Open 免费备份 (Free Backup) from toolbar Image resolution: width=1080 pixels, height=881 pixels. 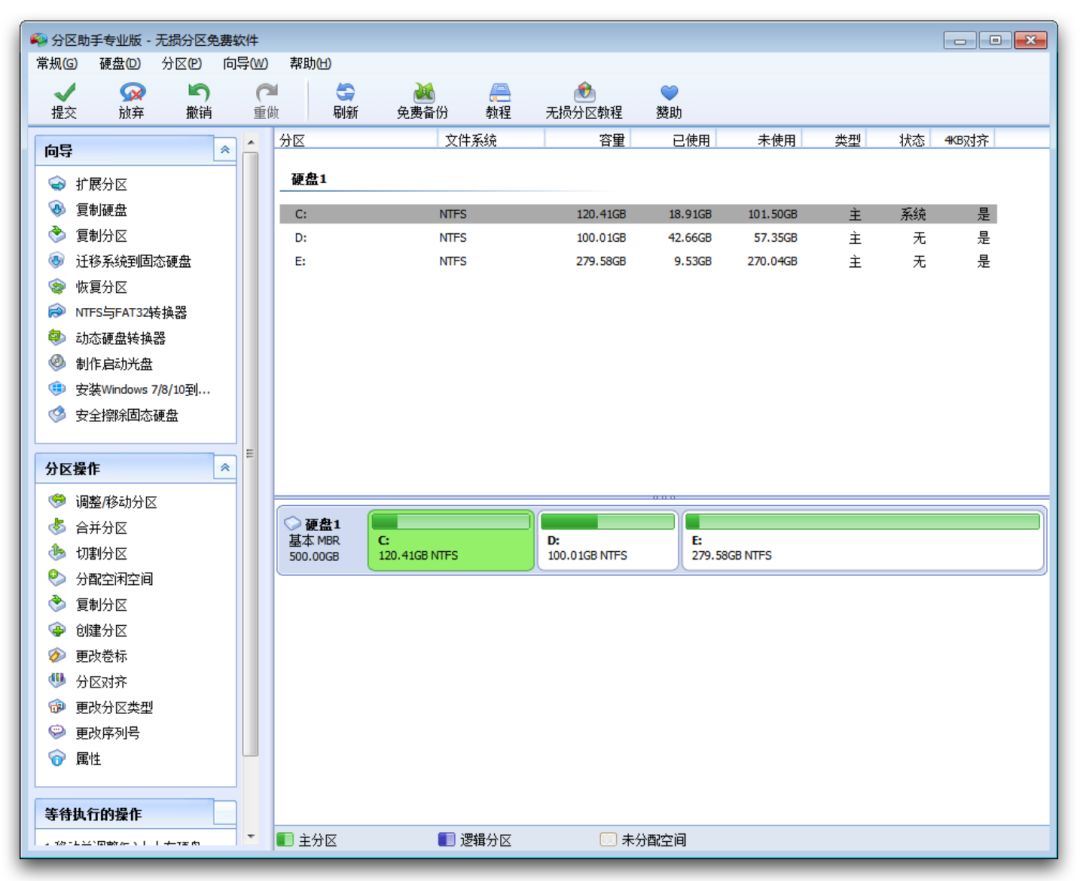422,93
